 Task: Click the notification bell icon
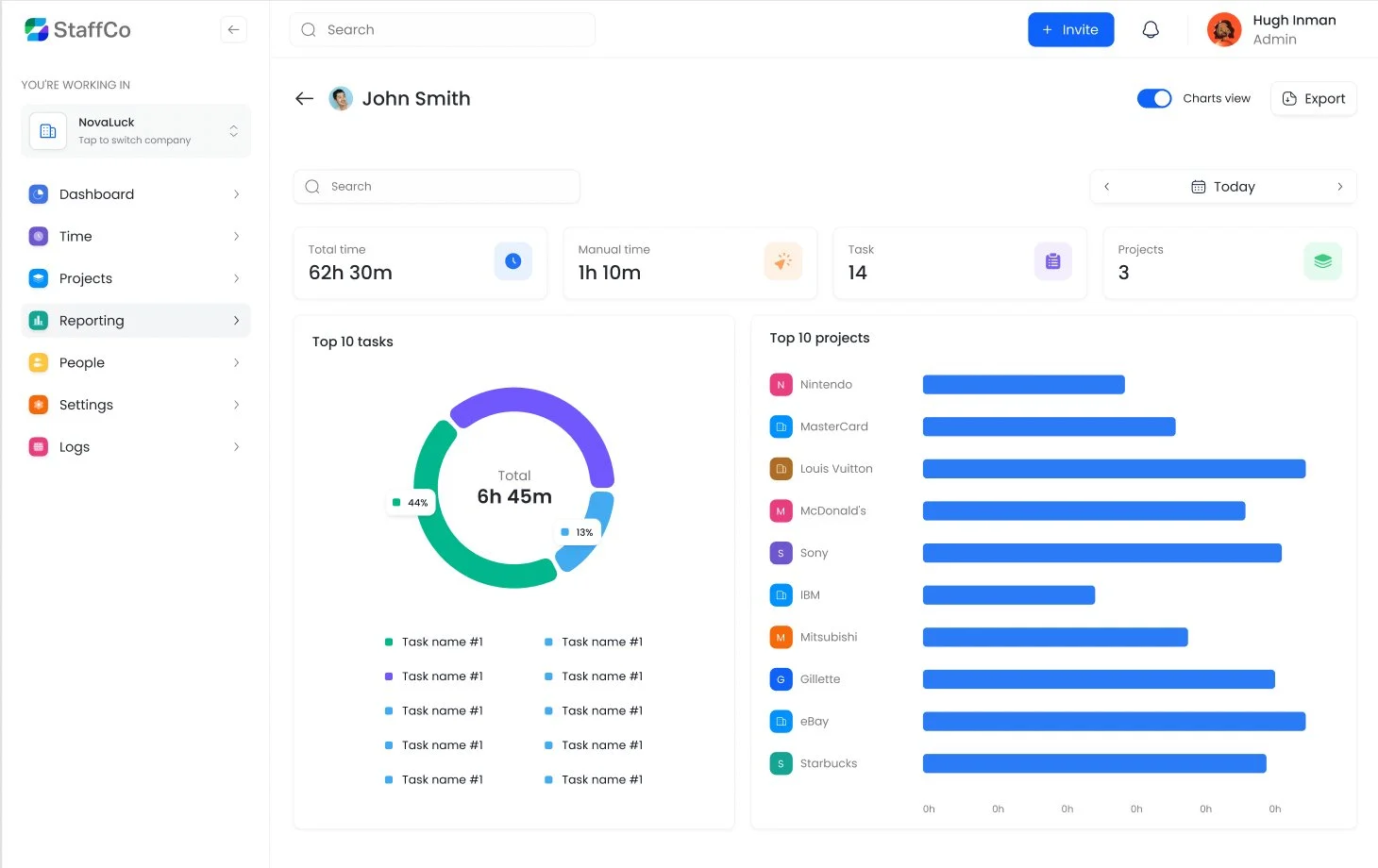point(1151,29)
